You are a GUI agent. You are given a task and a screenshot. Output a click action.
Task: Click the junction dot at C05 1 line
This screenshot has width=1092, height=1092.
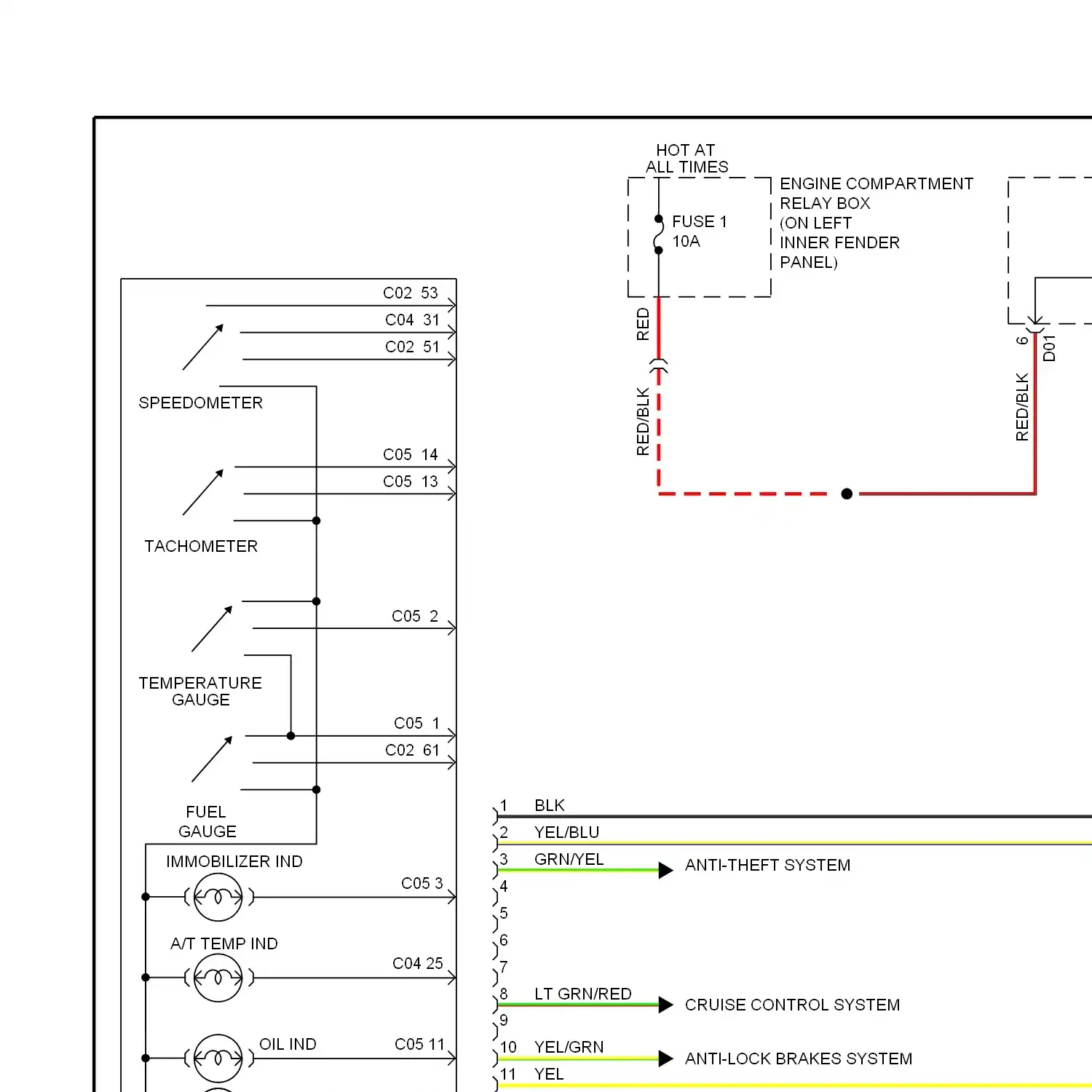click(291, 736)
